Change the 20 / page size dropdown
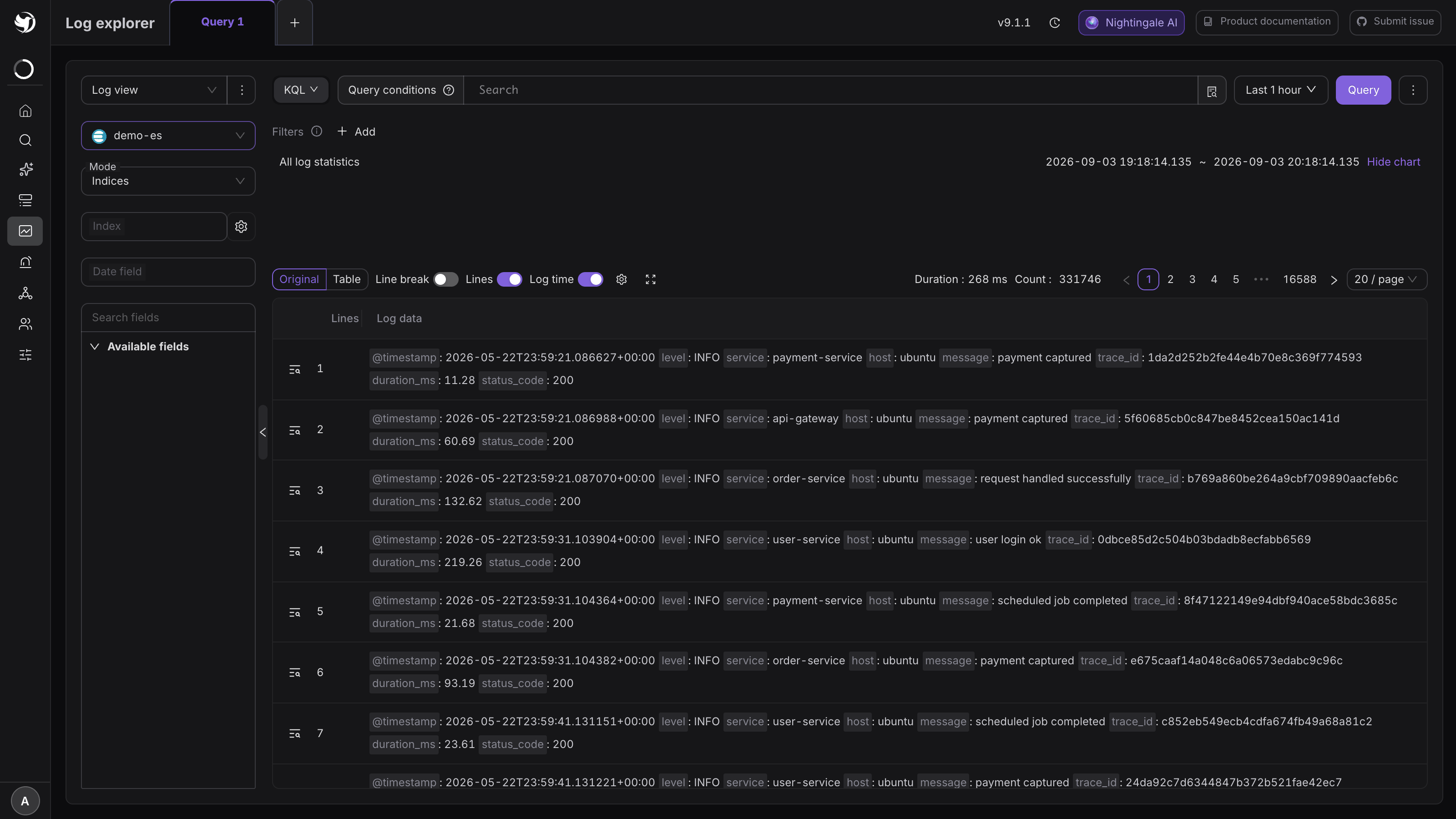Screen dimensions: 1456x819 1386,279
